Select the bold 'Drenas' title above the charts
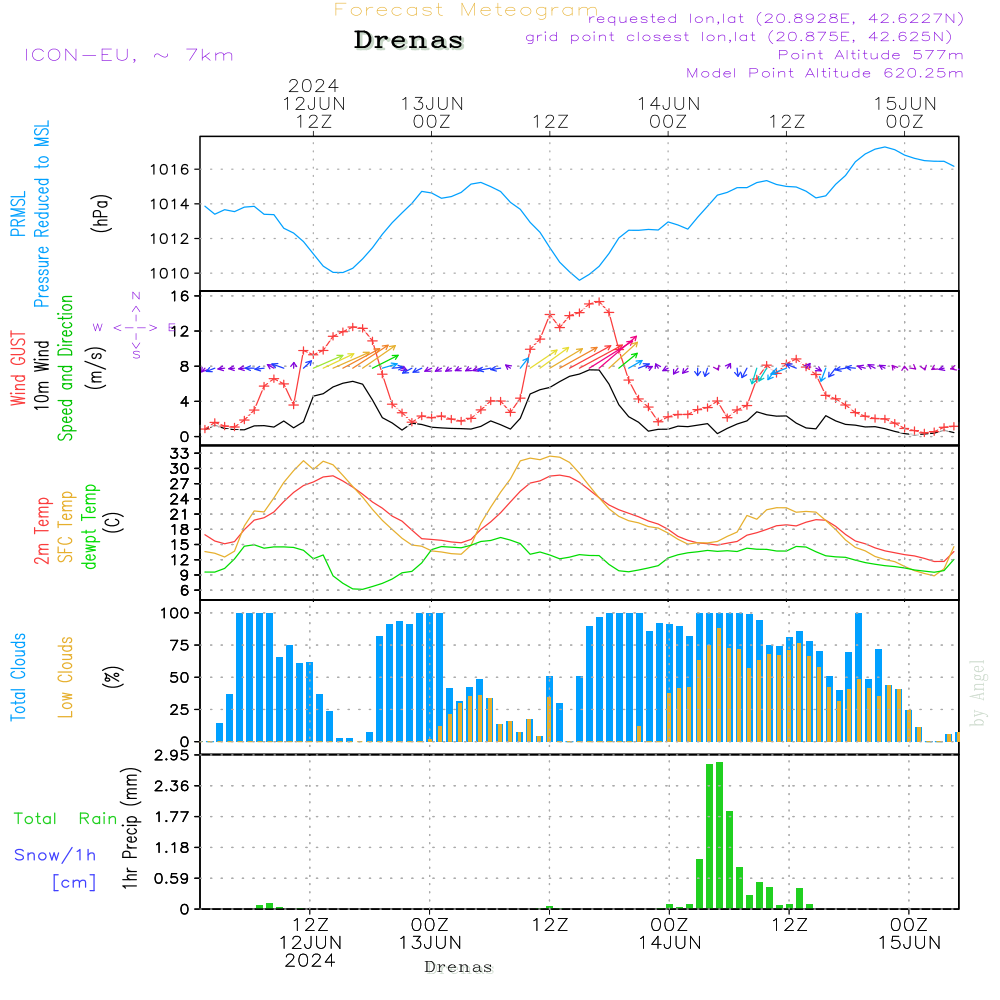This screenshot has width=1000, height=1000. [408, 40]
